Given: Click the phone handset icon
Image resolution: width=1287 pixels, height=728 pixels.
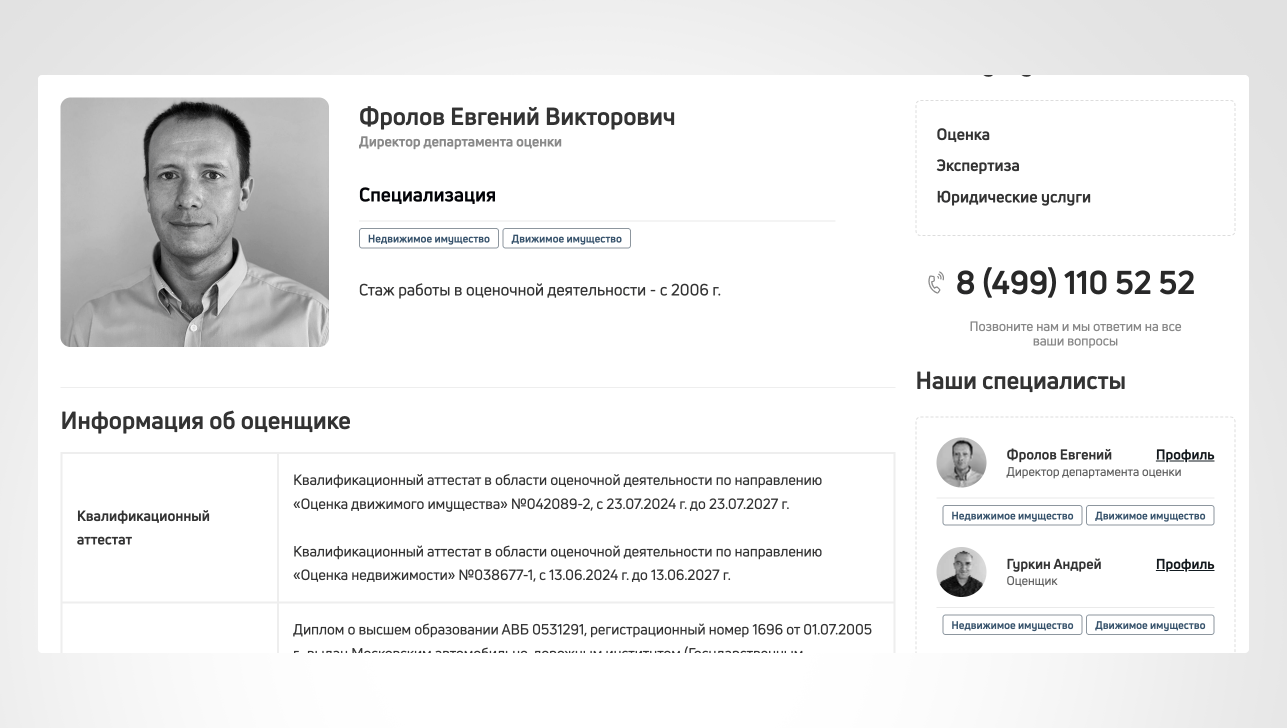Looking at the screenshot, I should coord(936,284).
